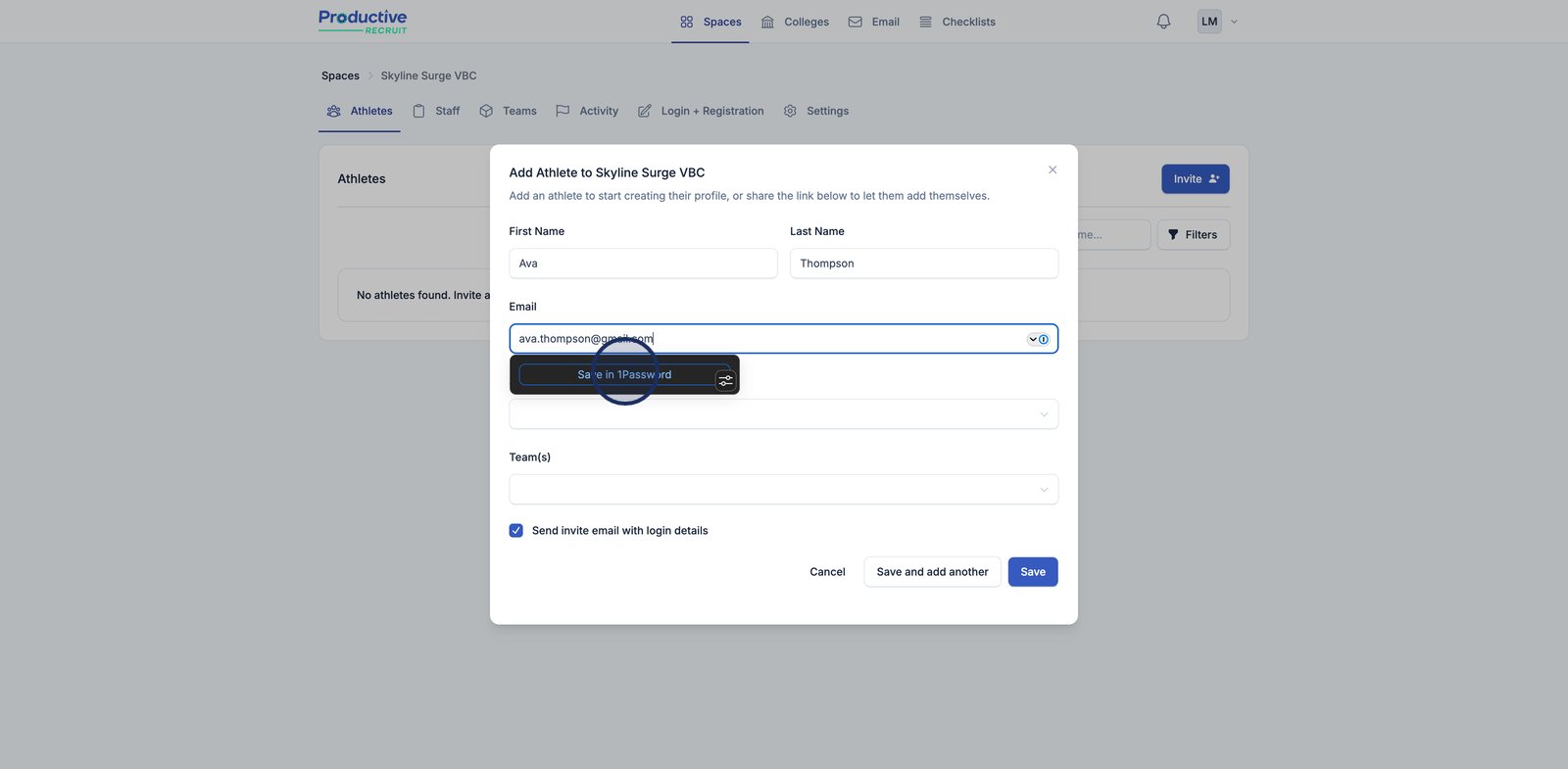Click the Productive Recruit logo
The width and height of the screenshot is (1568, 769).
(x=363, y=22)
